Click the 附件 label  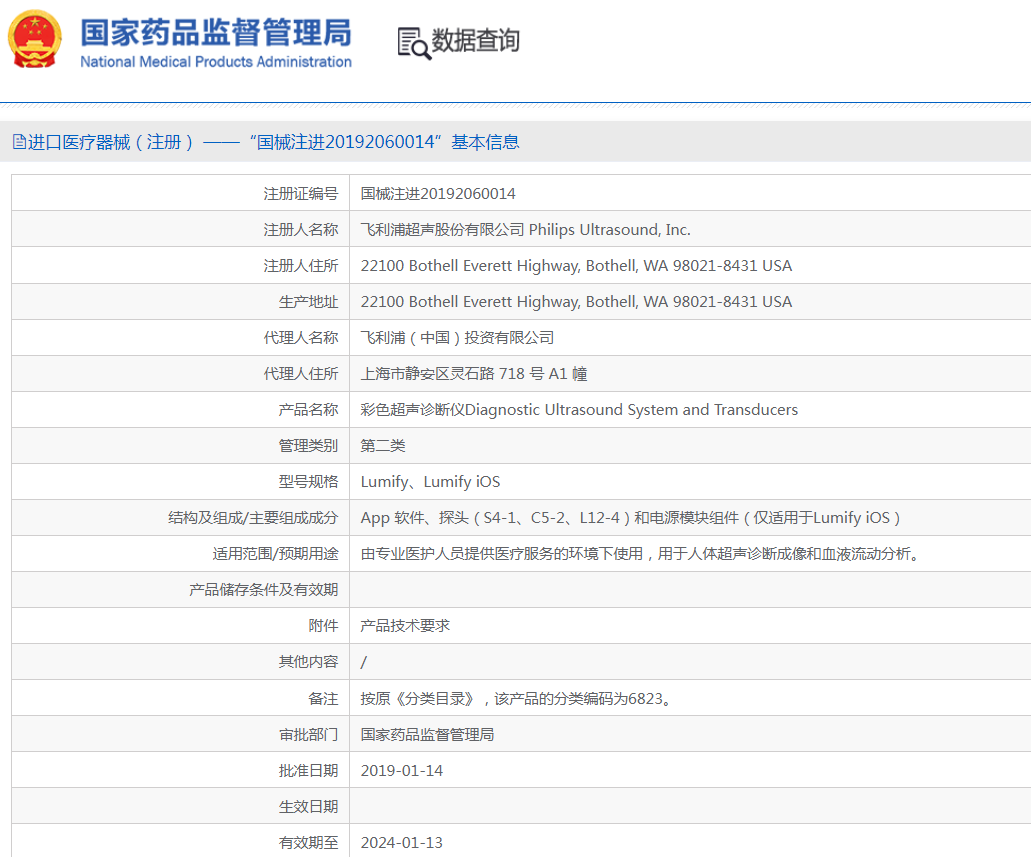pos(324,626)
